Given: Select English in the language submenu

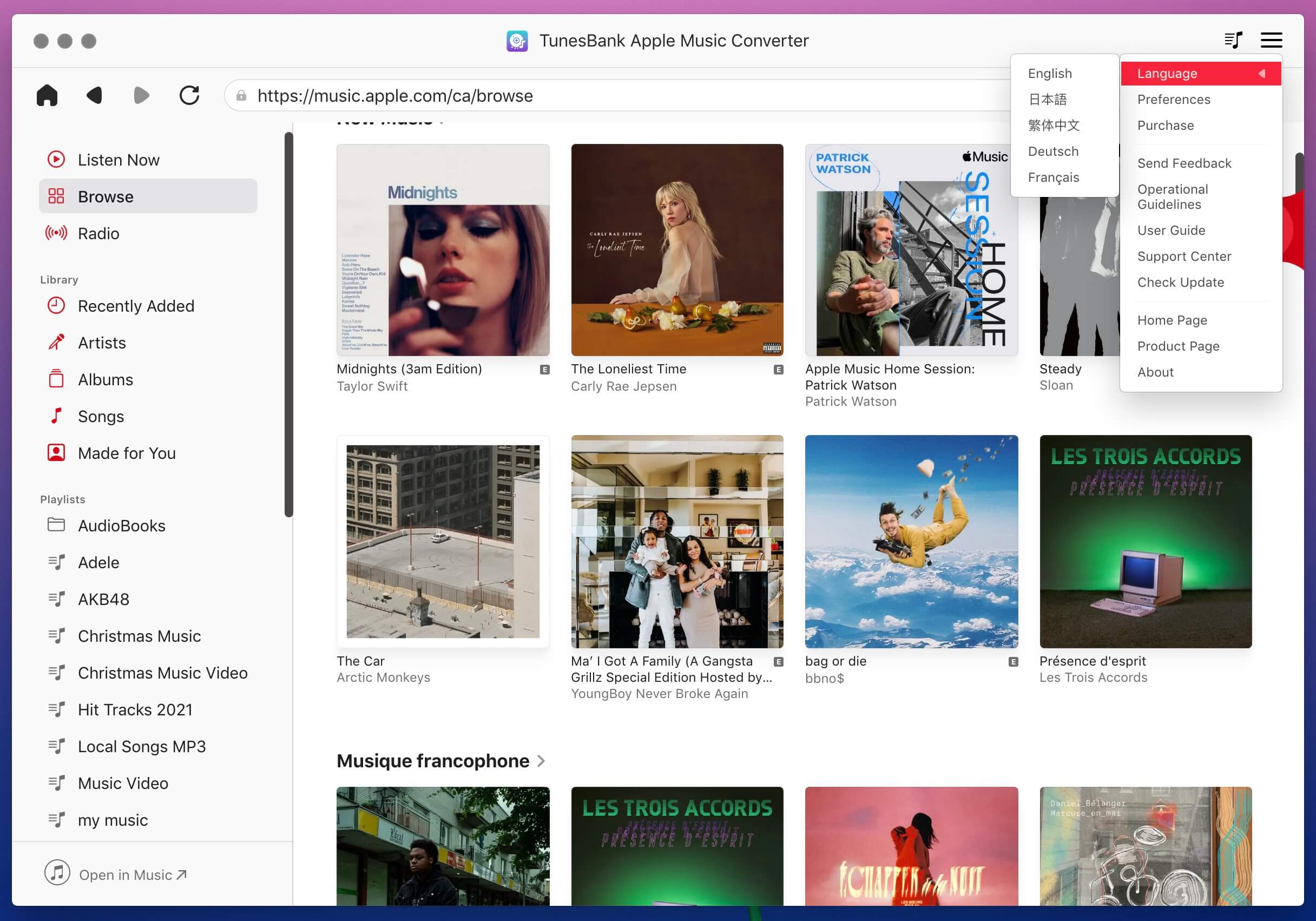Looking at the screenshot, I should (x=1064, y=74).
